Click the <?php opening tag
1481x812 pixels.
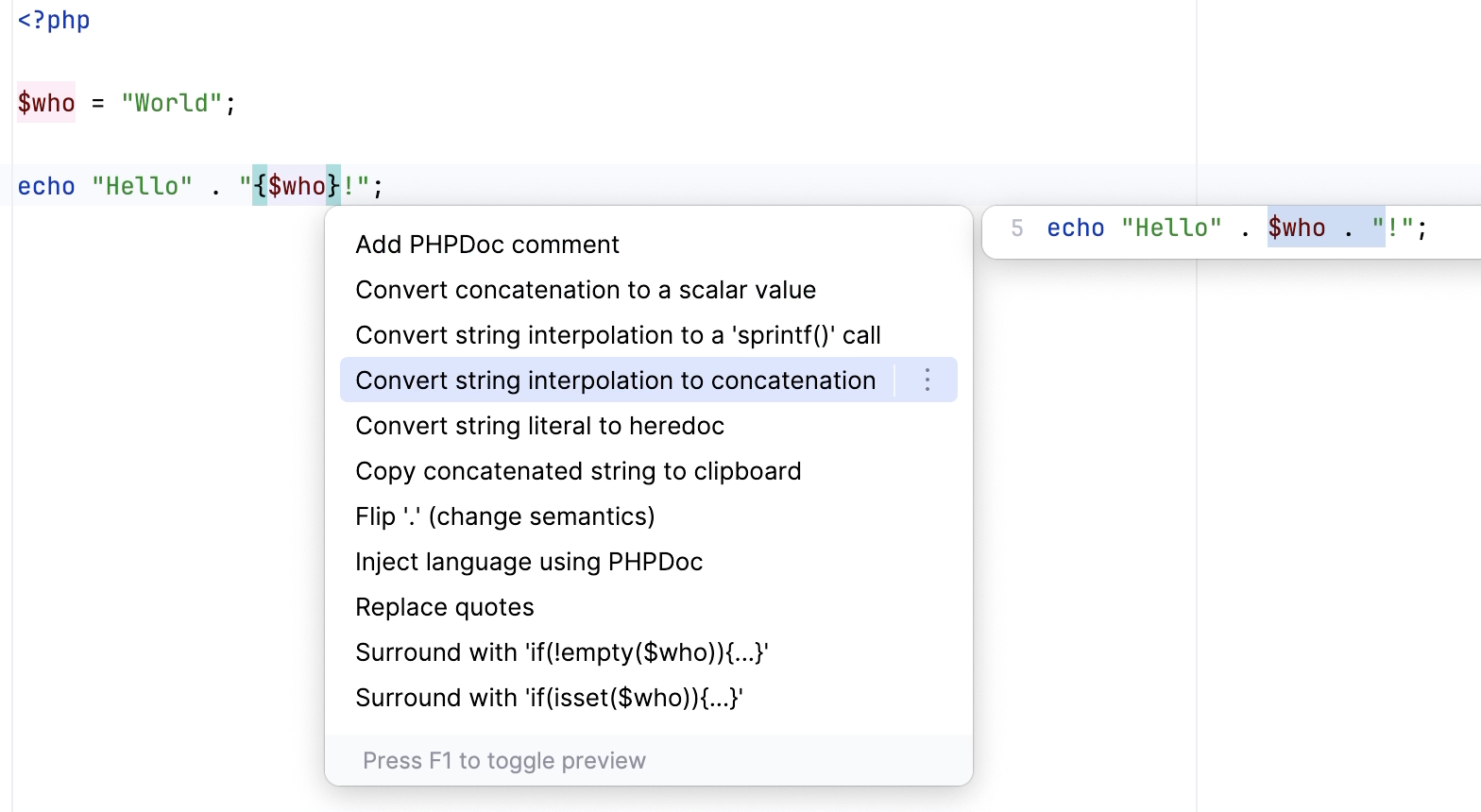(53, 19)
